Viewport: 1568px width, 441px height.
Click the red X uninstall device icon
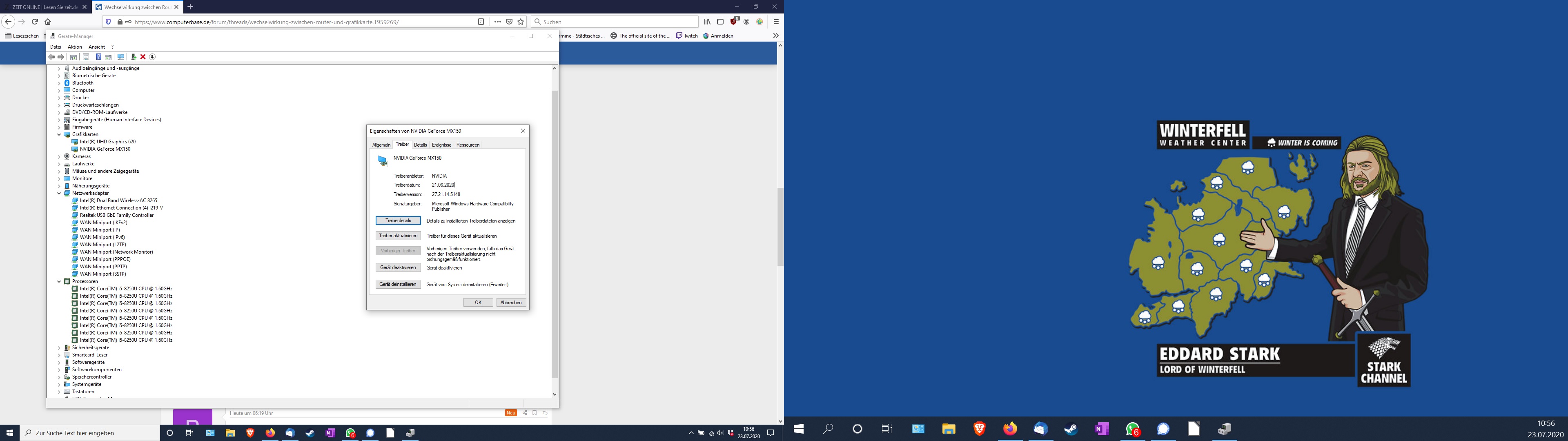143,57
